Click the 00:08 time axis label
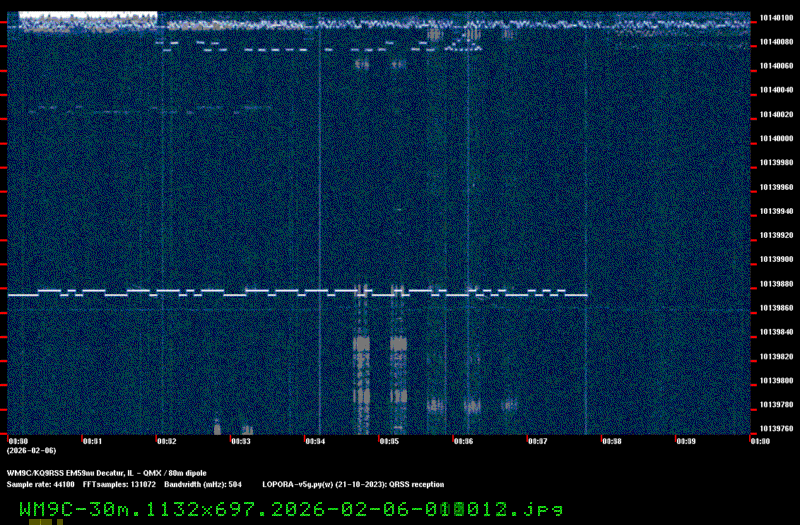The height and width of the screenshot is (525, 800). tap(612, 441)
